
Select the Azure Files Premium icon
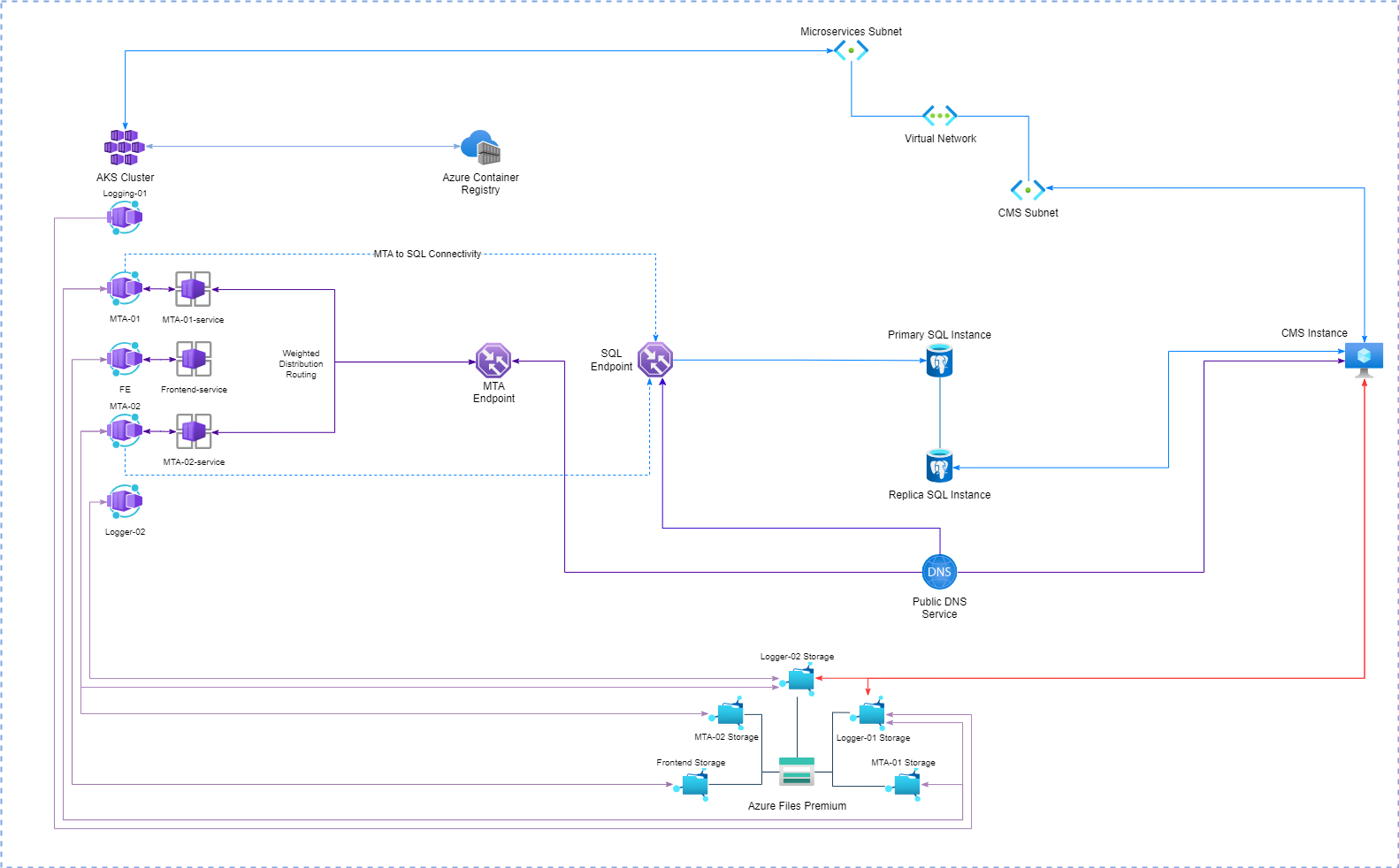(797, 772)
